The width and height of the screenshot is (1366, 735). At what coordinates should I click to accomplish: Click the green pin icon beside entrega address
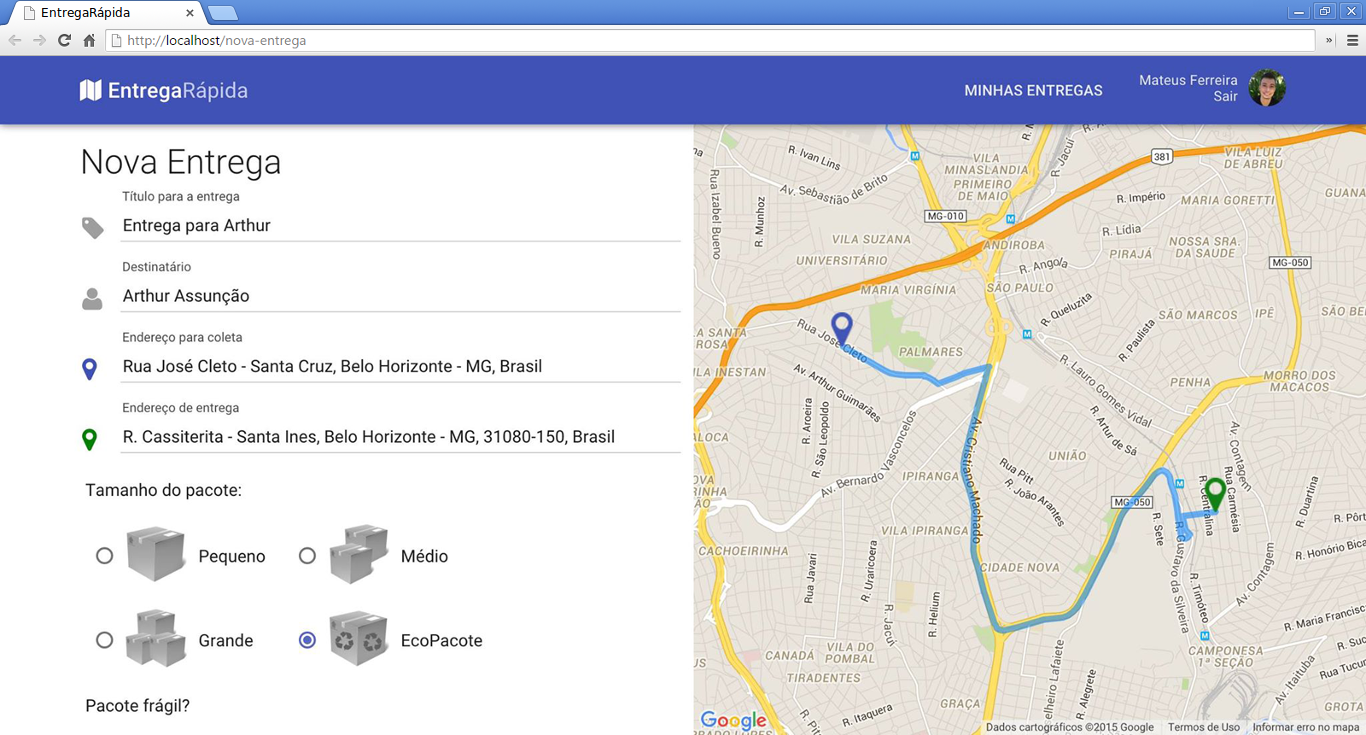point(89,439)
